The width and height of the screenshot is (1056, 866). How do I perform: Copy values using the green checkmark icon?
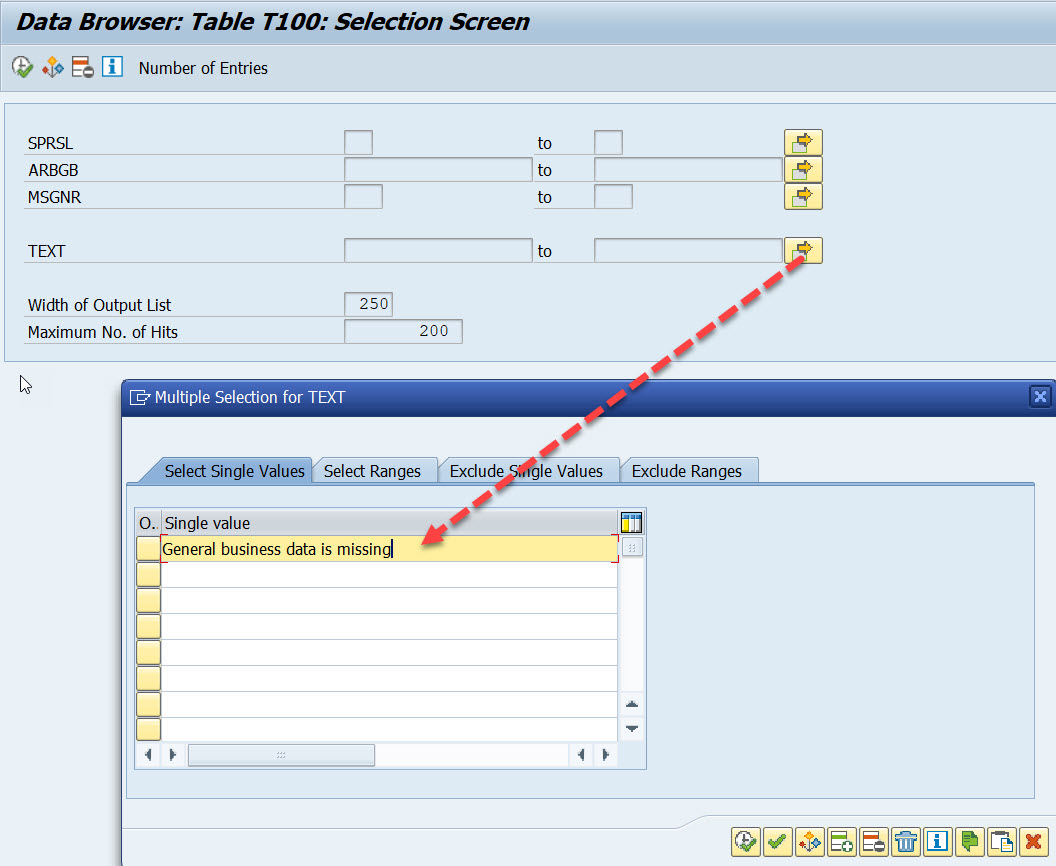click(777, 842)
